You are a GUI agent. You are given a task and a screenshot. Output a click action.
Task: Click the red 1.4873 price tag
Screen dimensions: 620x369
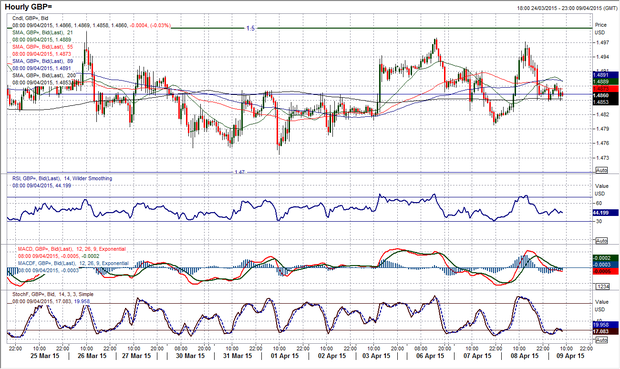pos(605,89)
